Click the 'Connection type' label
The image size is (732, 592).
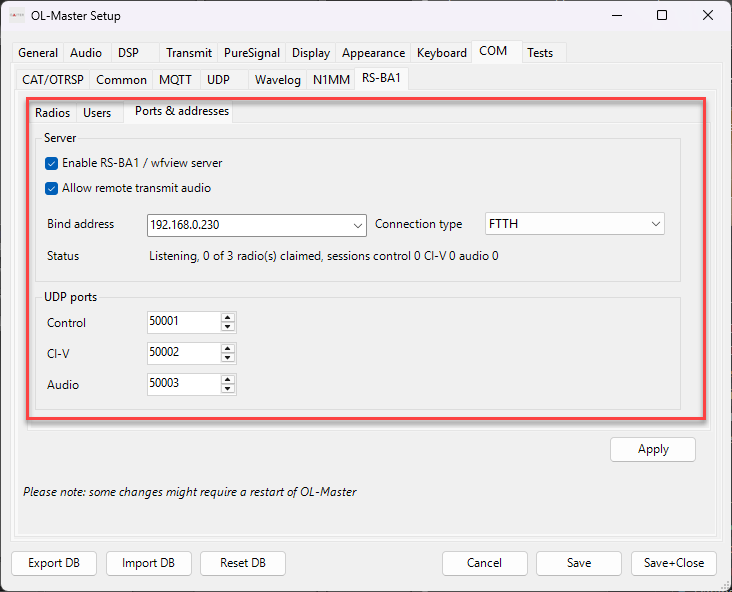coord(418,224)
